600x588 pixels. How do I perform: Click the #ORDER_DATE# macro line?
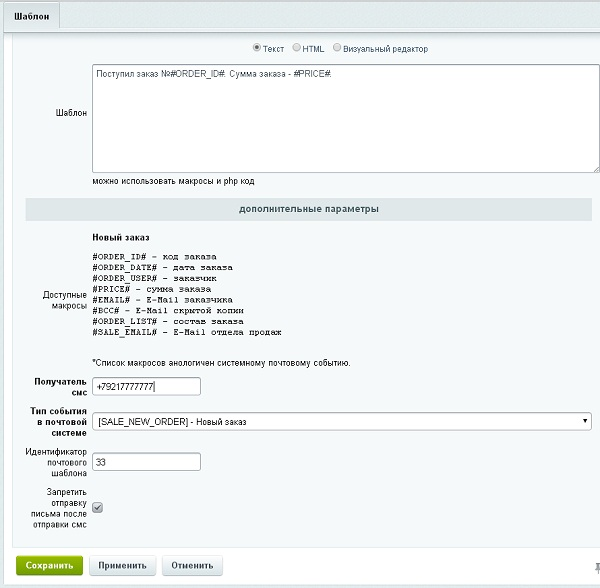pos(162,267)
